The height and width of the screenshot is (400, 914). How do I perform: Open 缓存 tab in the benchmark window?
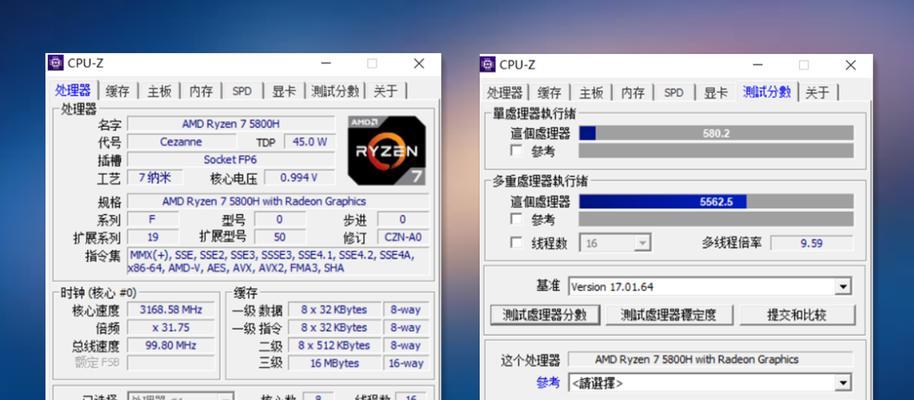click(x=549, y=93)
